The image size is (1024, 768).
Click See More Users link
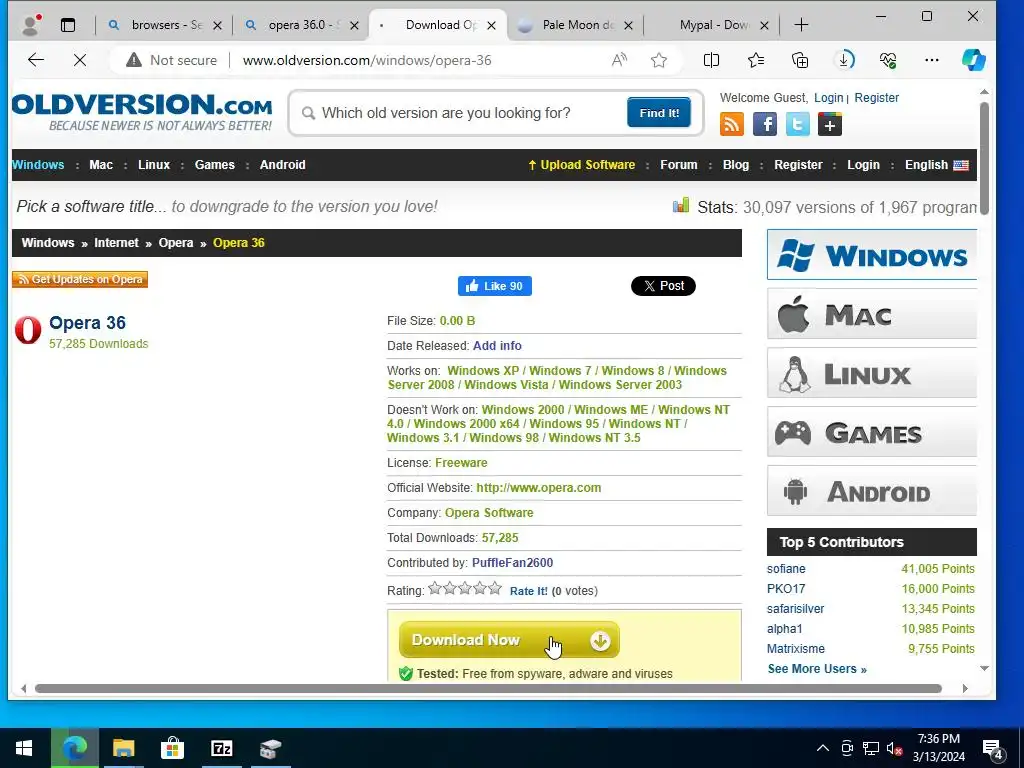click(x=817, y=669)
